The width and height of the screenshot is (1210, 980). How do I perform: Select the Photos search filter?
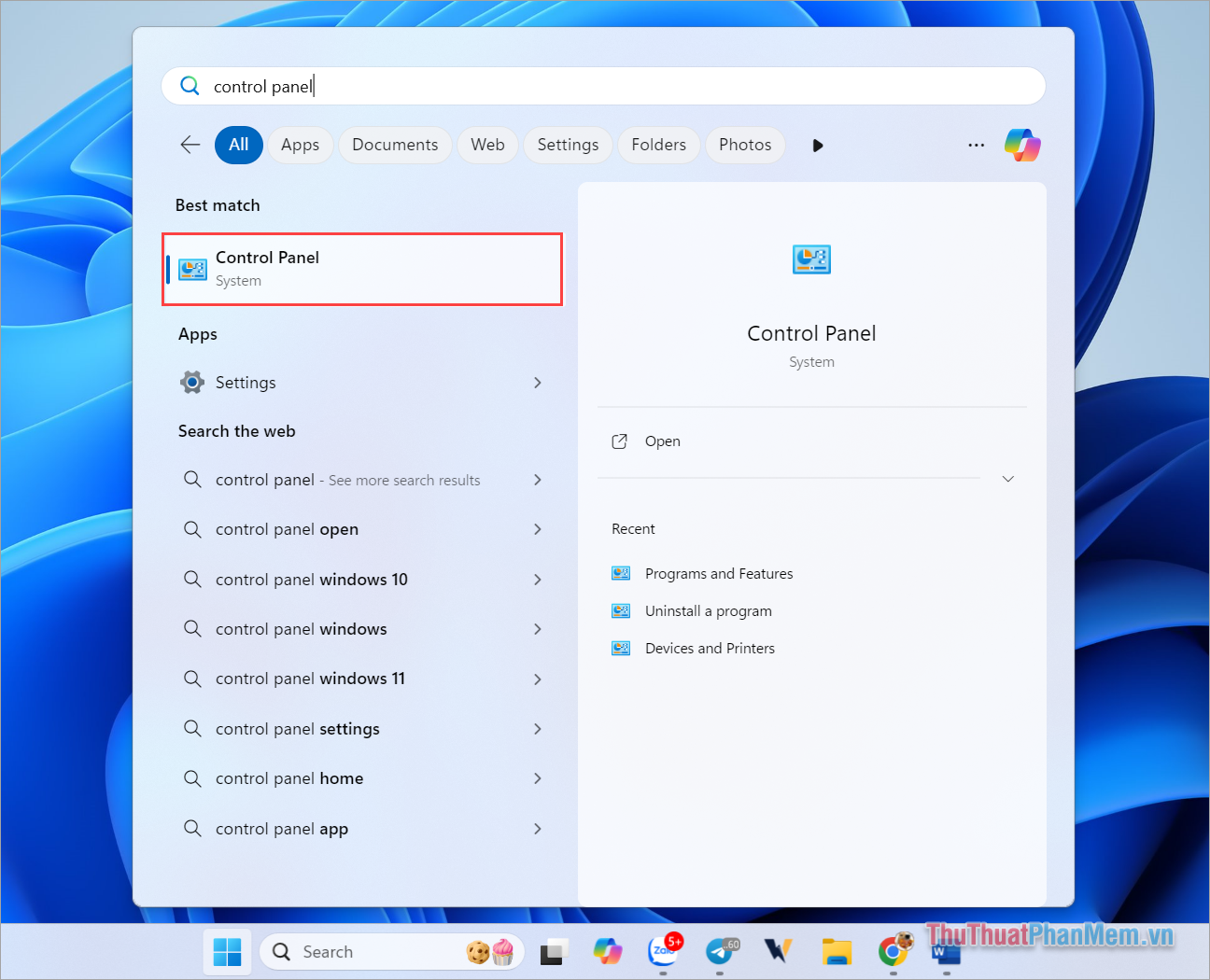coord(744,145)
